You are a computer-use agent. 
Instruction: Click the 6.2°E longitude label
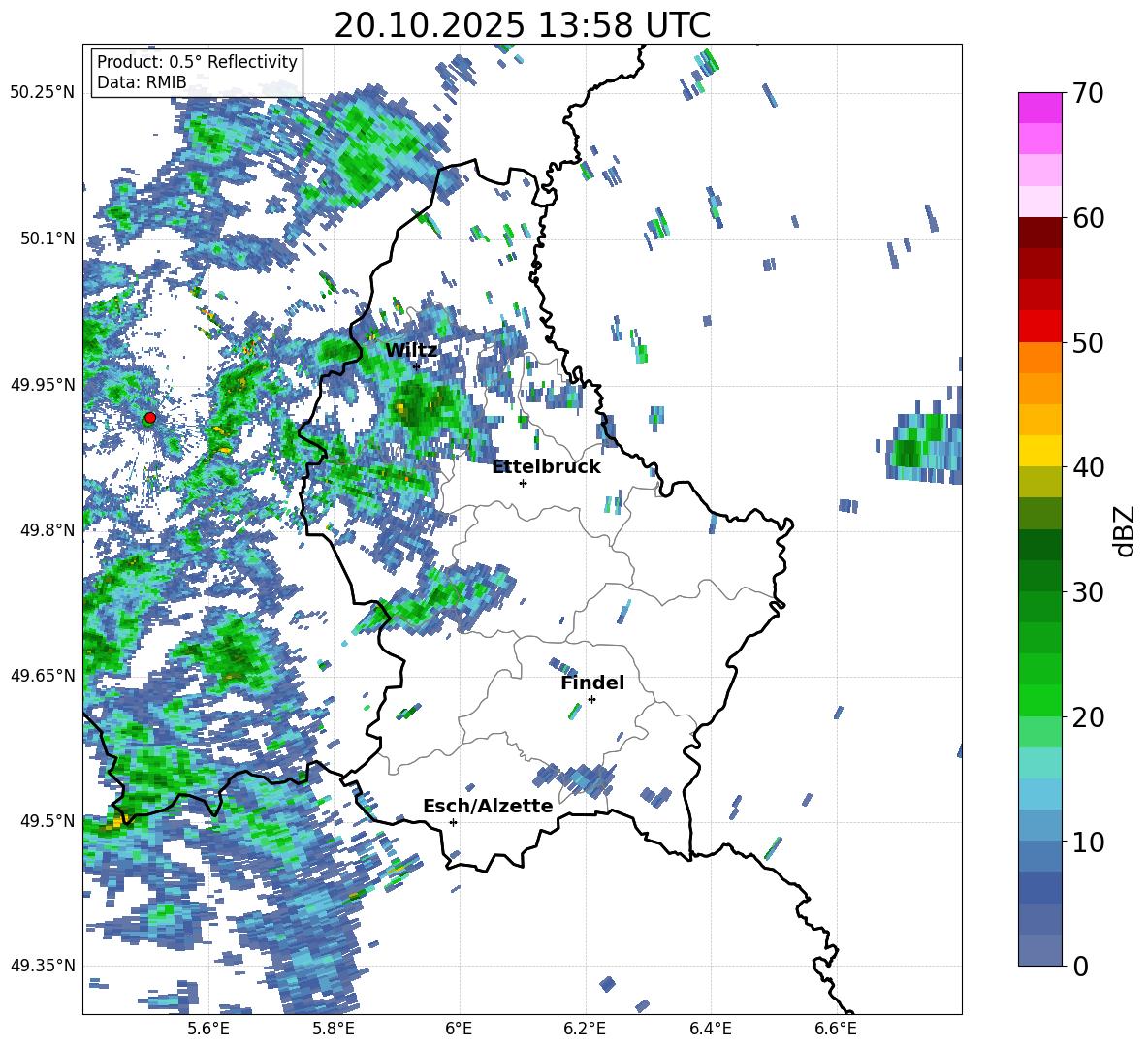click(585, 1030)
